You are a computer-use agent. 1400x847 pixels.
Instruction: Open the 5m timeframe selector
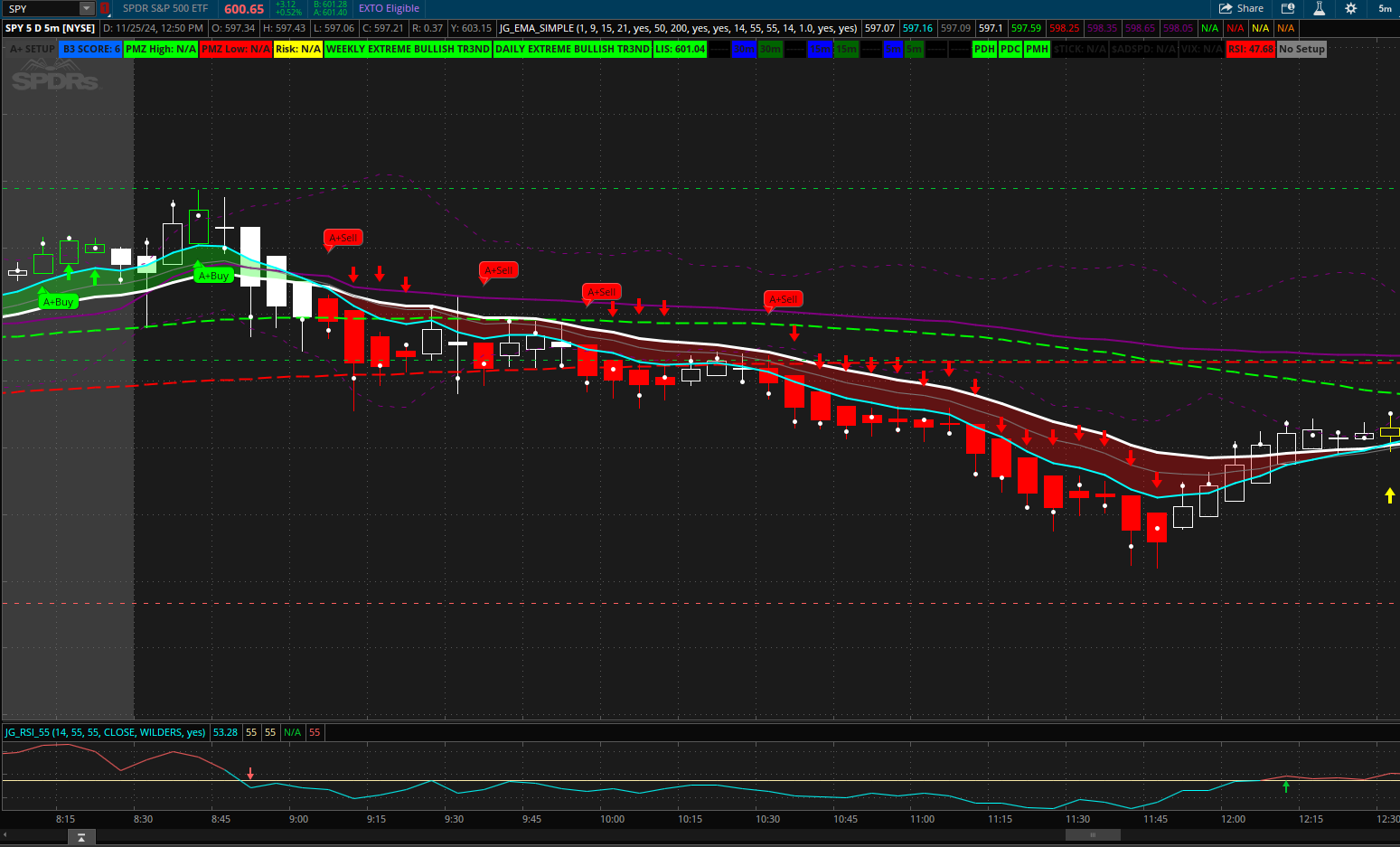pos(1385,9)
